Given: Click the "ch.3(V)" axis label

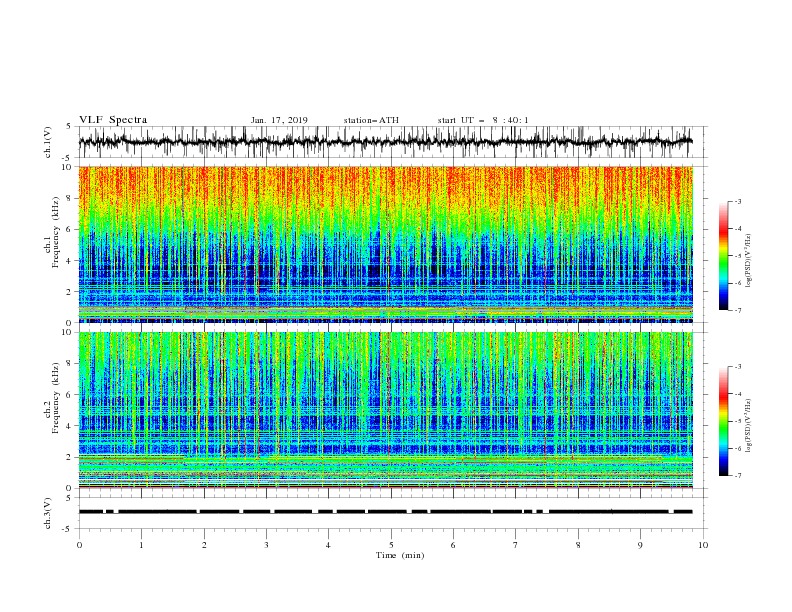Looking at the screenshot, I should (x=48, y=513).
